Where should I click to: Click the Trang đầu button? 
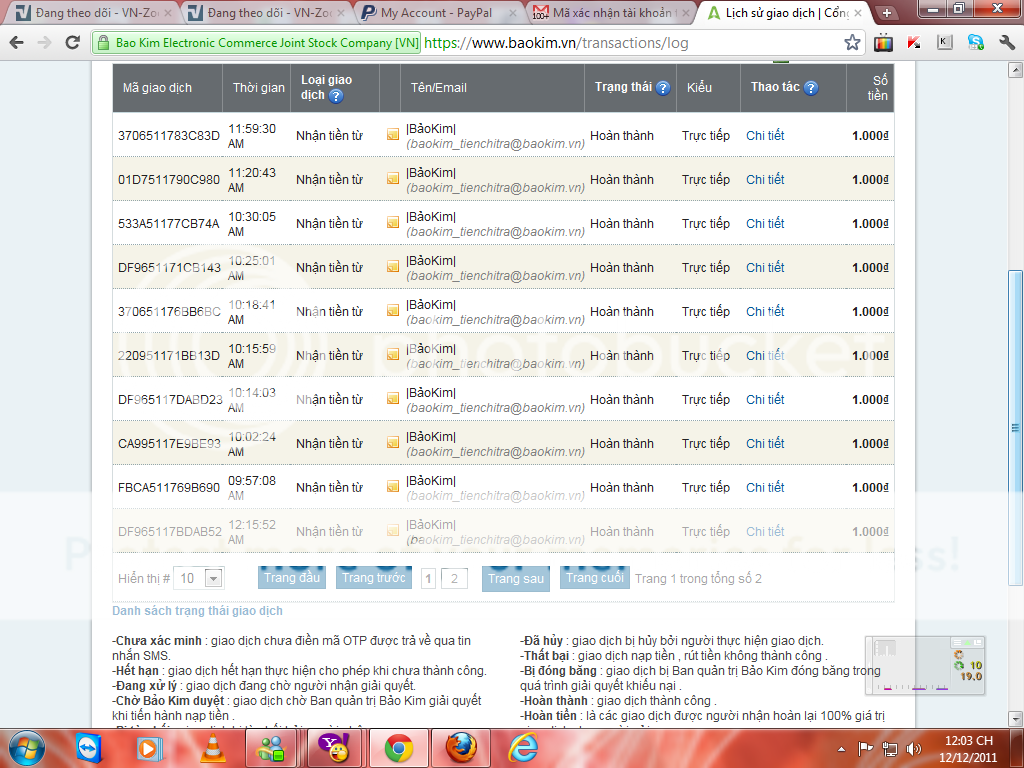tap(292, 577)
